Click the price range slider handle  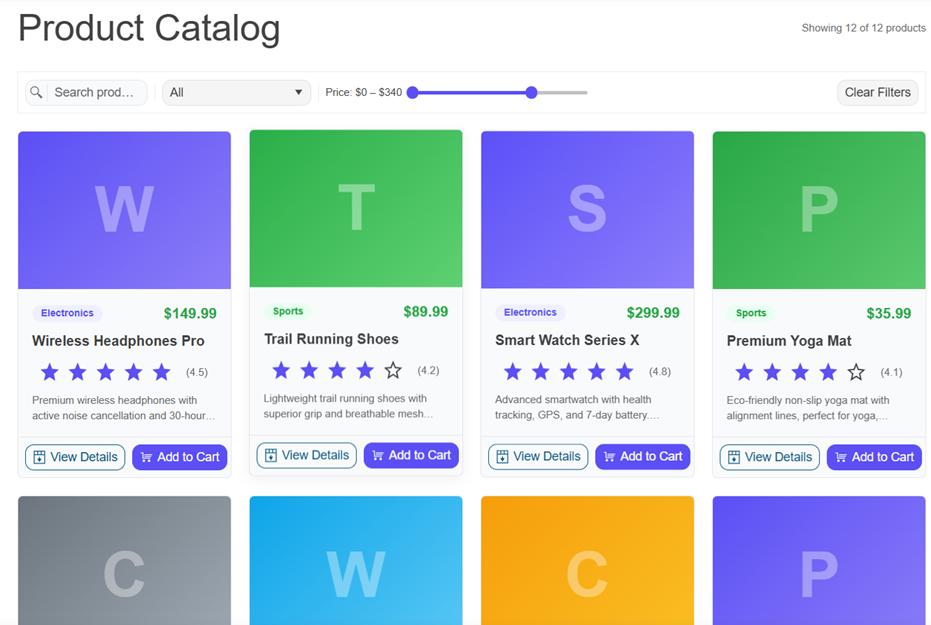point(530,92)
